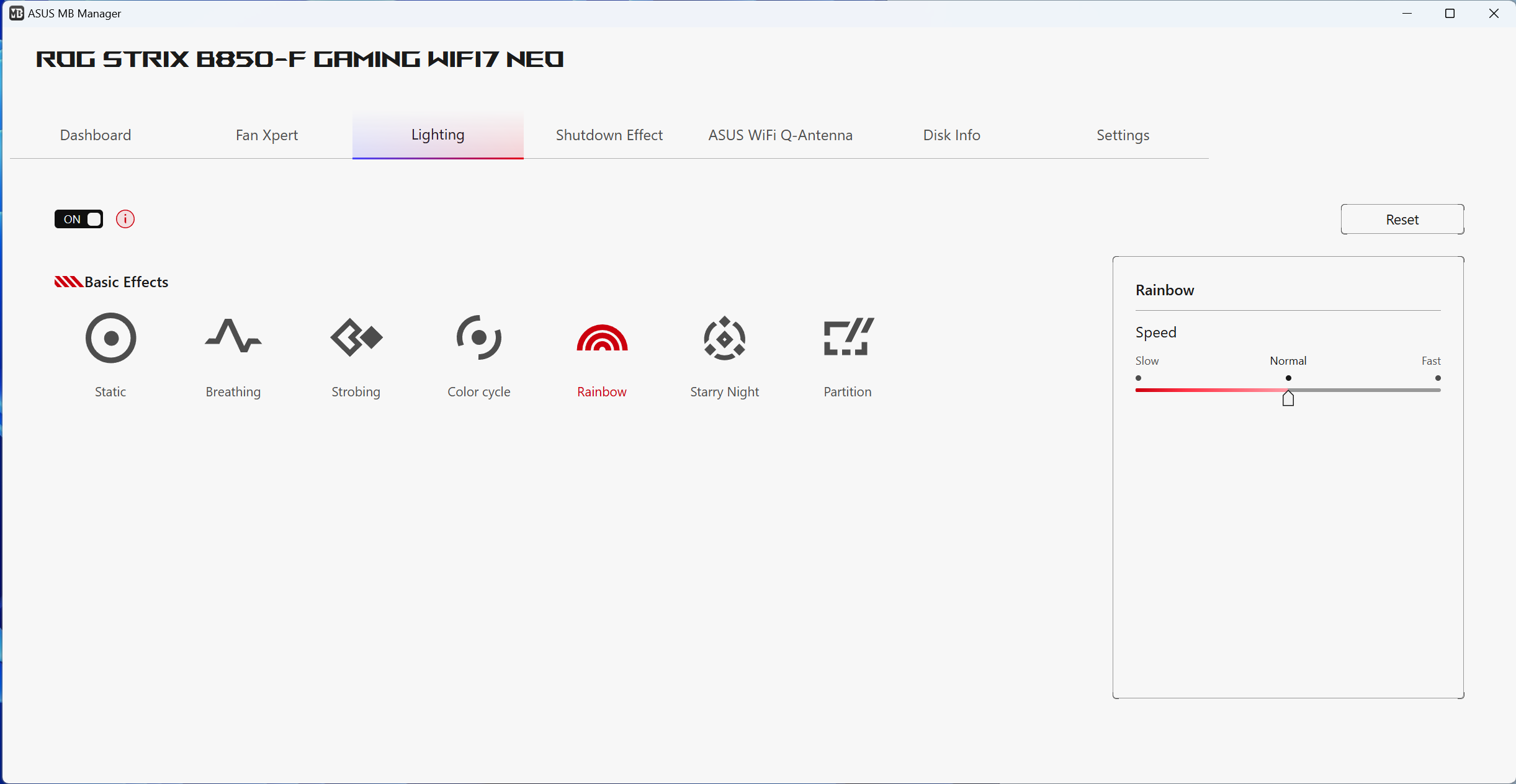Open the ASUS WiFi Q-Antenna tab
Image resolution: width=1516 pixels, height=784 pixels.
coord(781,135)
